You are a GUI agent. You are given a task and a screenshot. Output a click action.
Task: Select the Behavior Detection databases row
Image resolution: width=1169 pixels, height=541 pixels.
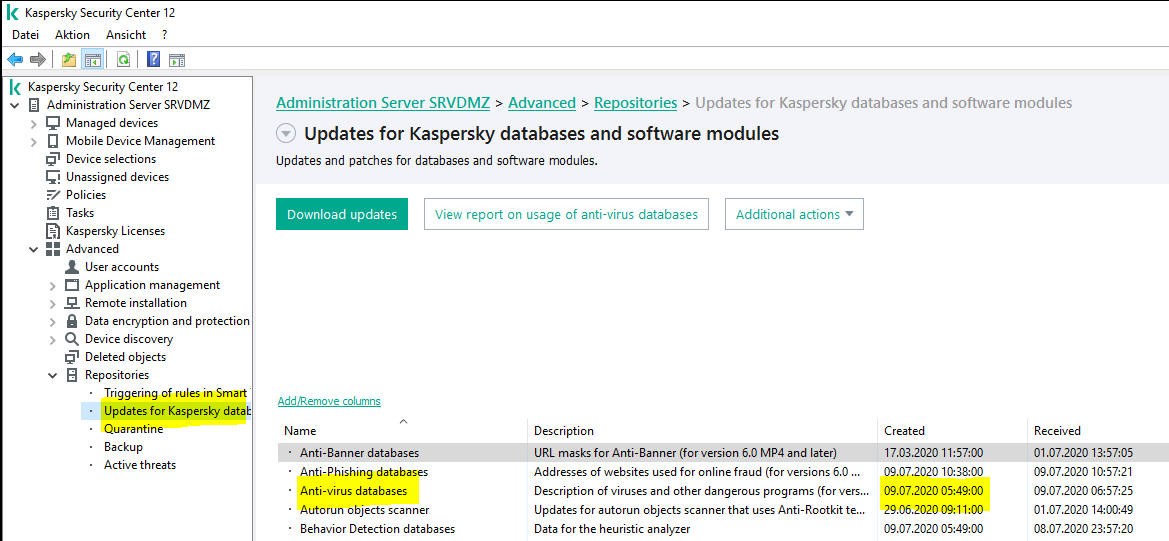pos(724,529)
